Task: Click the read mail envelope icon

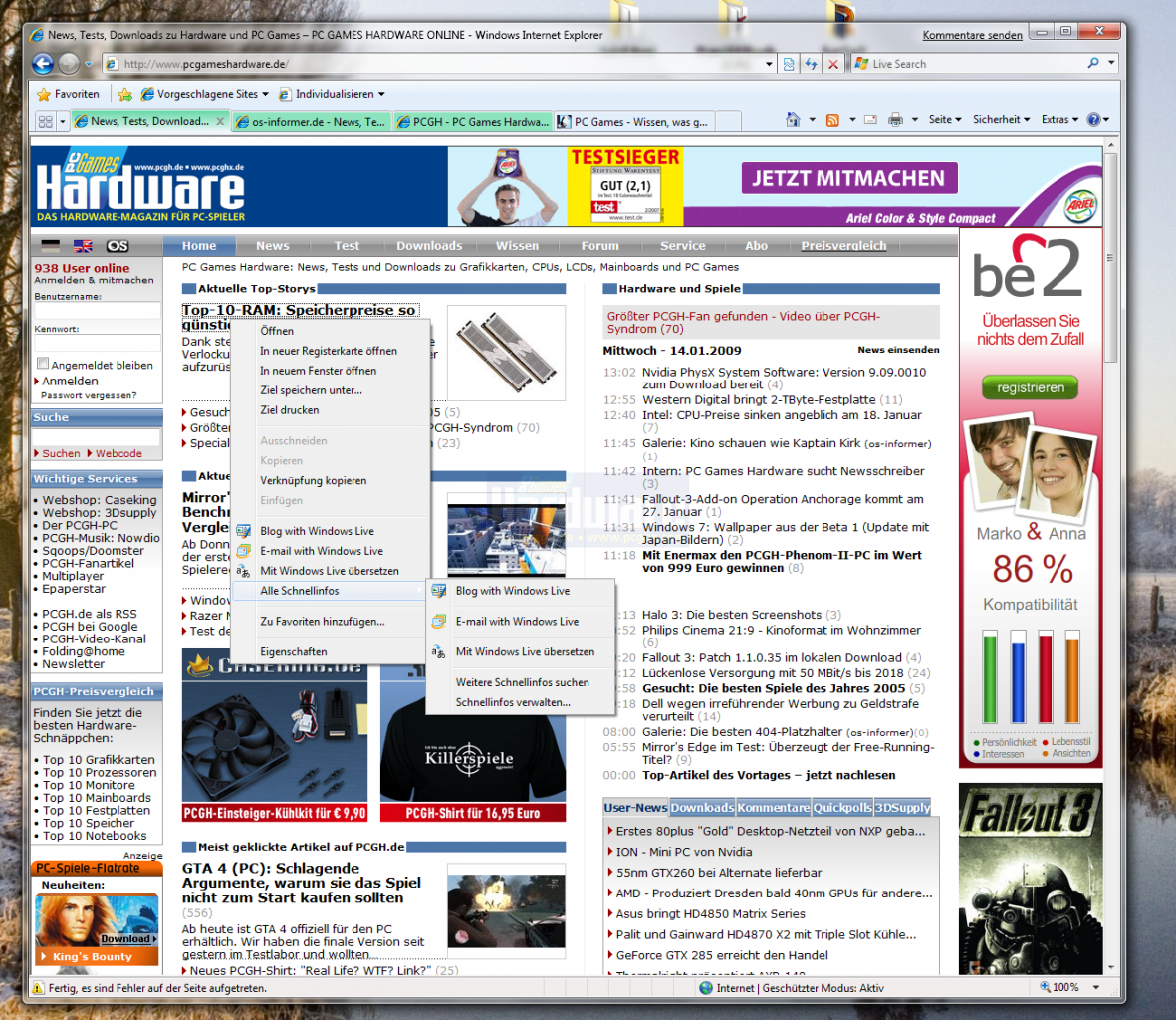Action: (x=870, y=119)
